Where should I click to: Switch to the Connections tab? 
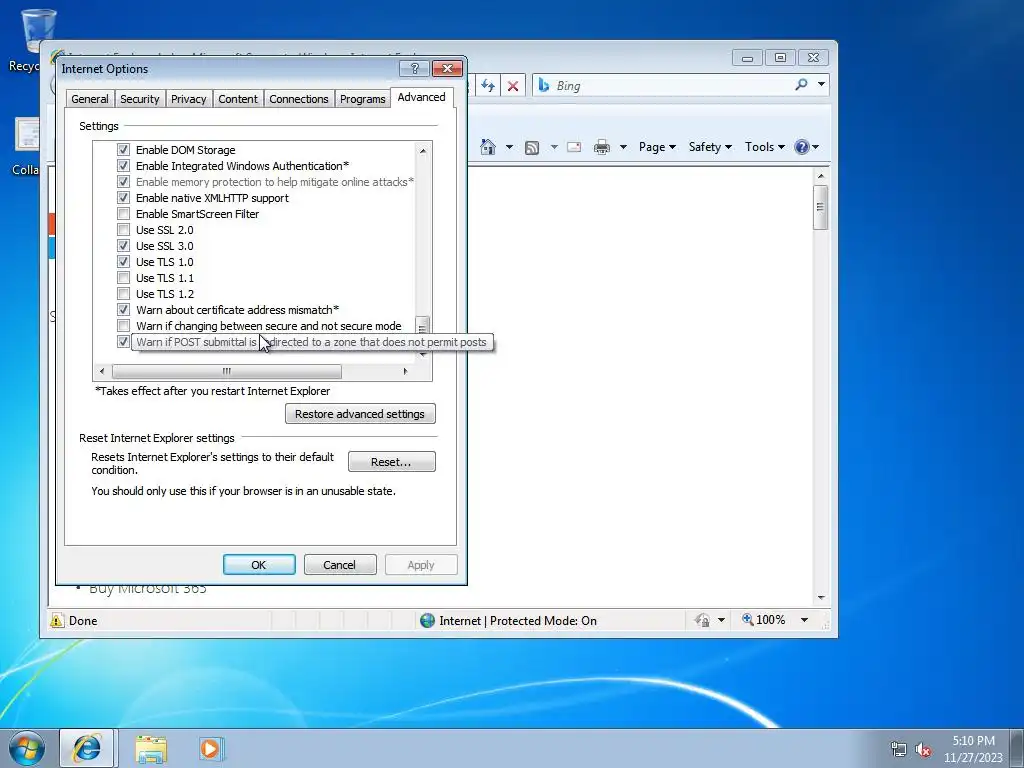pyautogui.click(x=298, y=99)
